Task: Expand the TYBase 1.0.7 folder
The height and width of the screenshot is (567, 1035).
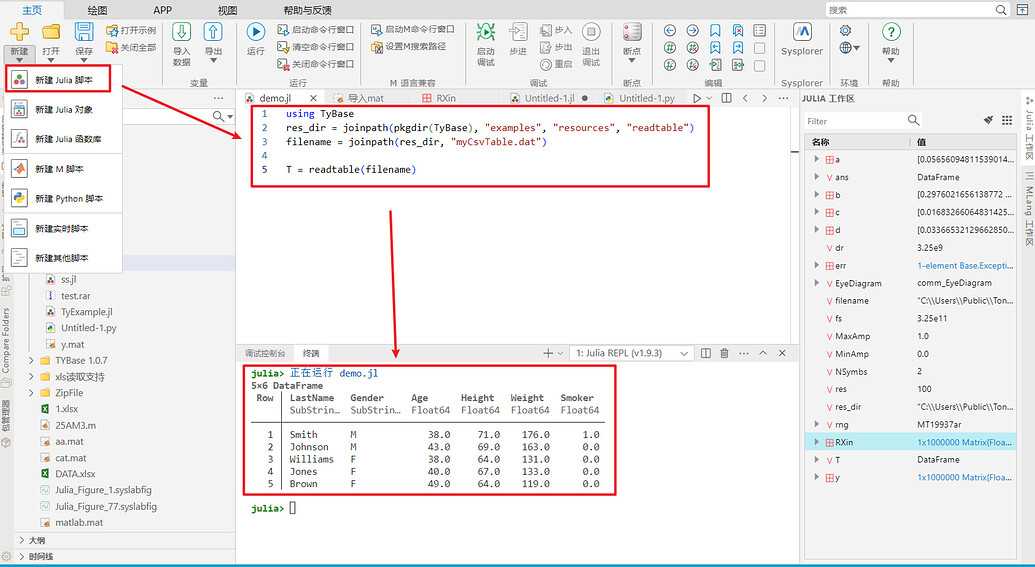Action: pyautogui.click(x=31, y=360)
